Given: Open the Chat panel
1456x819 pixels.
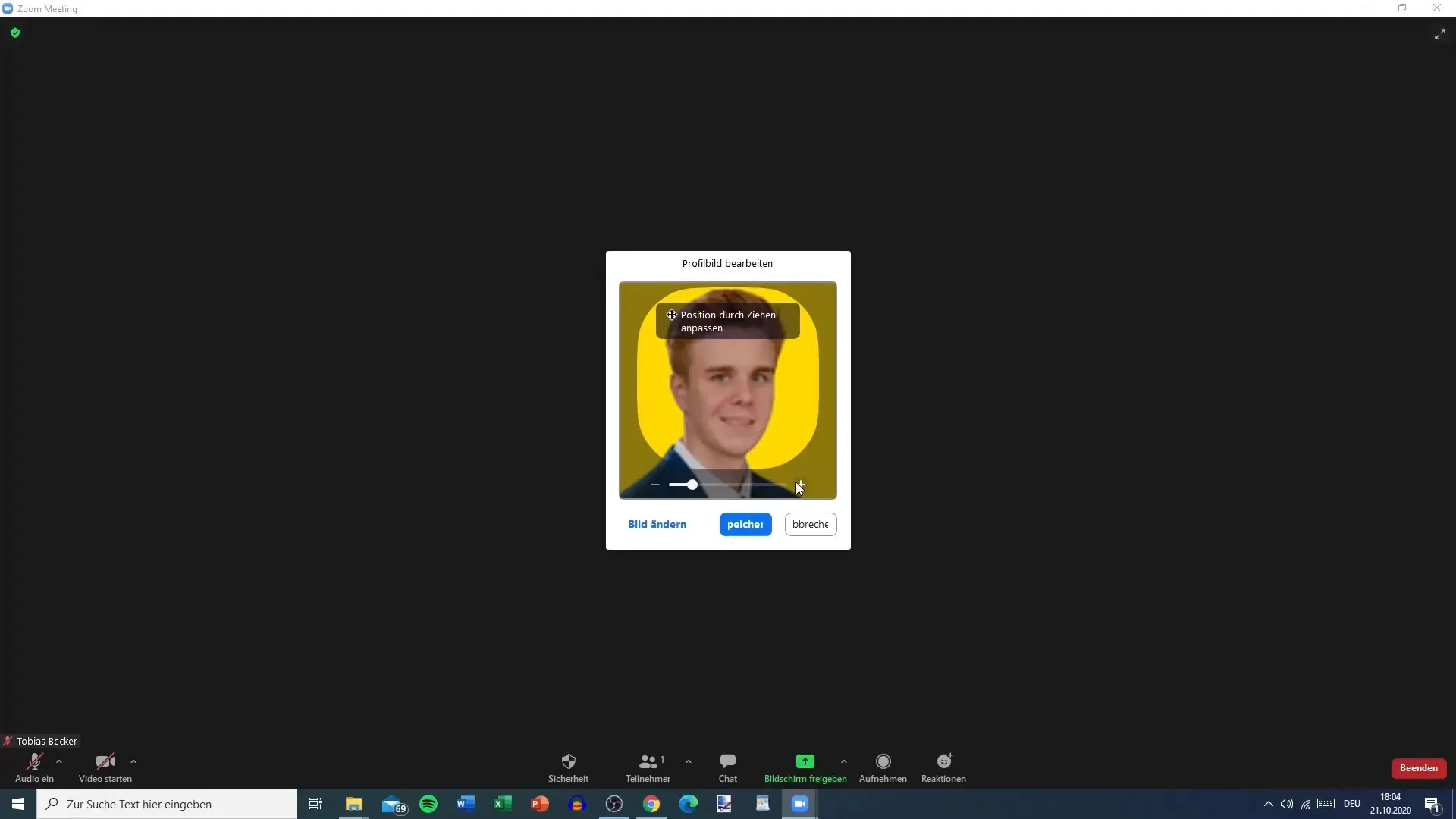Looking at the screenshot, I should (727, 767).
